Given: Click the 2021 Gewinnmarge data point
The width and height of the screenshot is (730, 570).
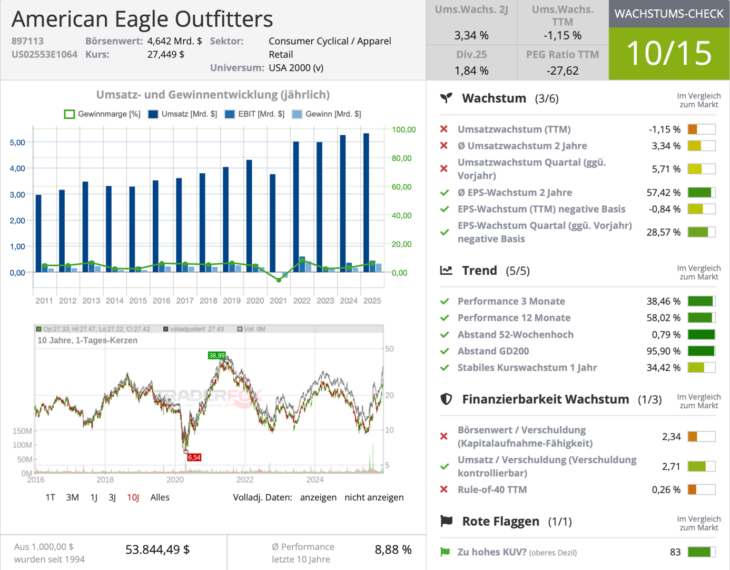Looking at the screenshot, I should (279, 280).
